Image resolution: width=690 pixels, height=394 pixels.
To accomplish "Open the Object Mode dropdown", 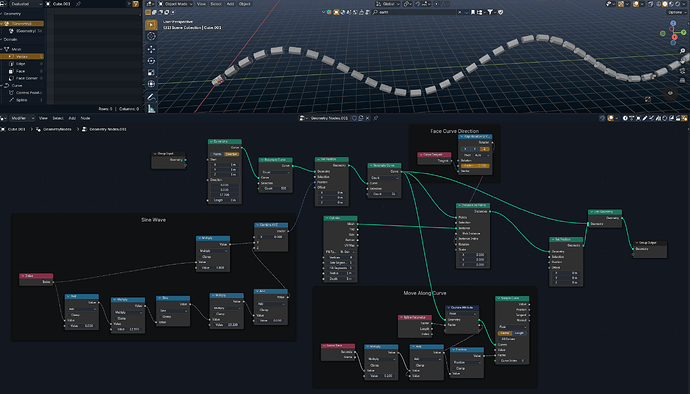I will (175, 4).
